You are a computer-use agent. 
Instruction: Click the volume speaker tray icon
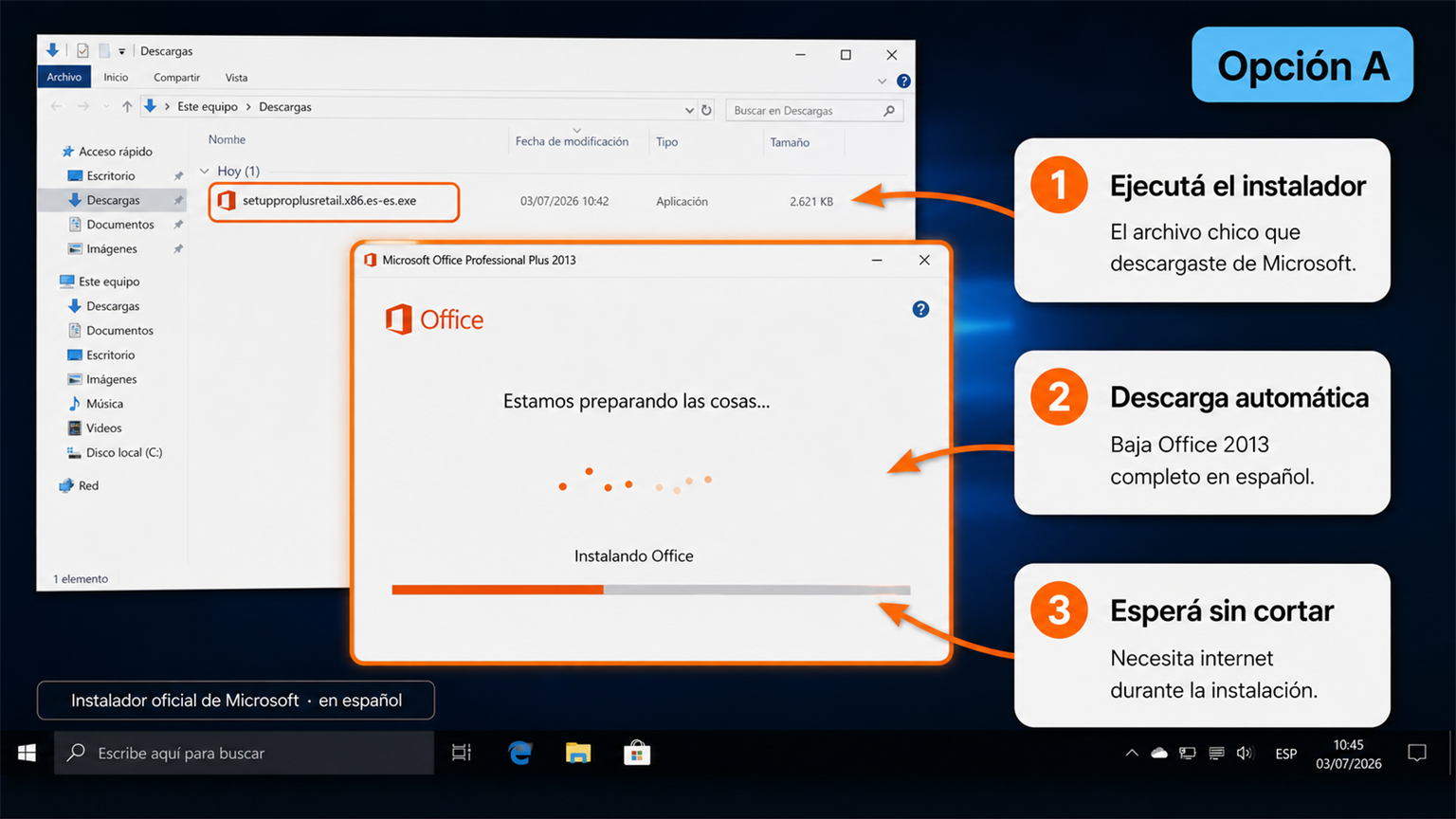coord(1245,754)
